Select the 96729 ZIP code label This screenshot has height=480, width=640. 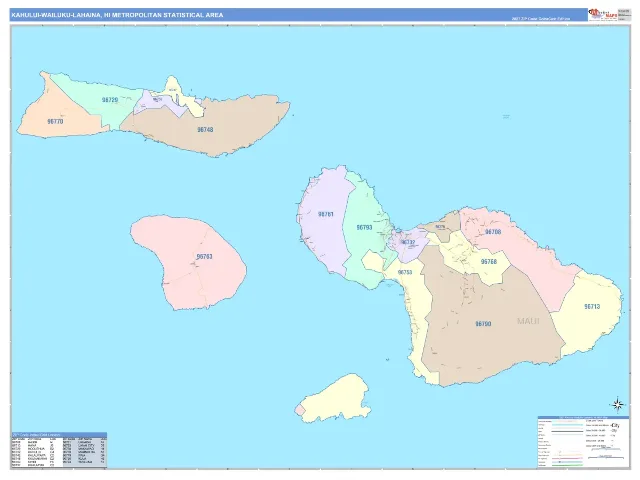110,100
